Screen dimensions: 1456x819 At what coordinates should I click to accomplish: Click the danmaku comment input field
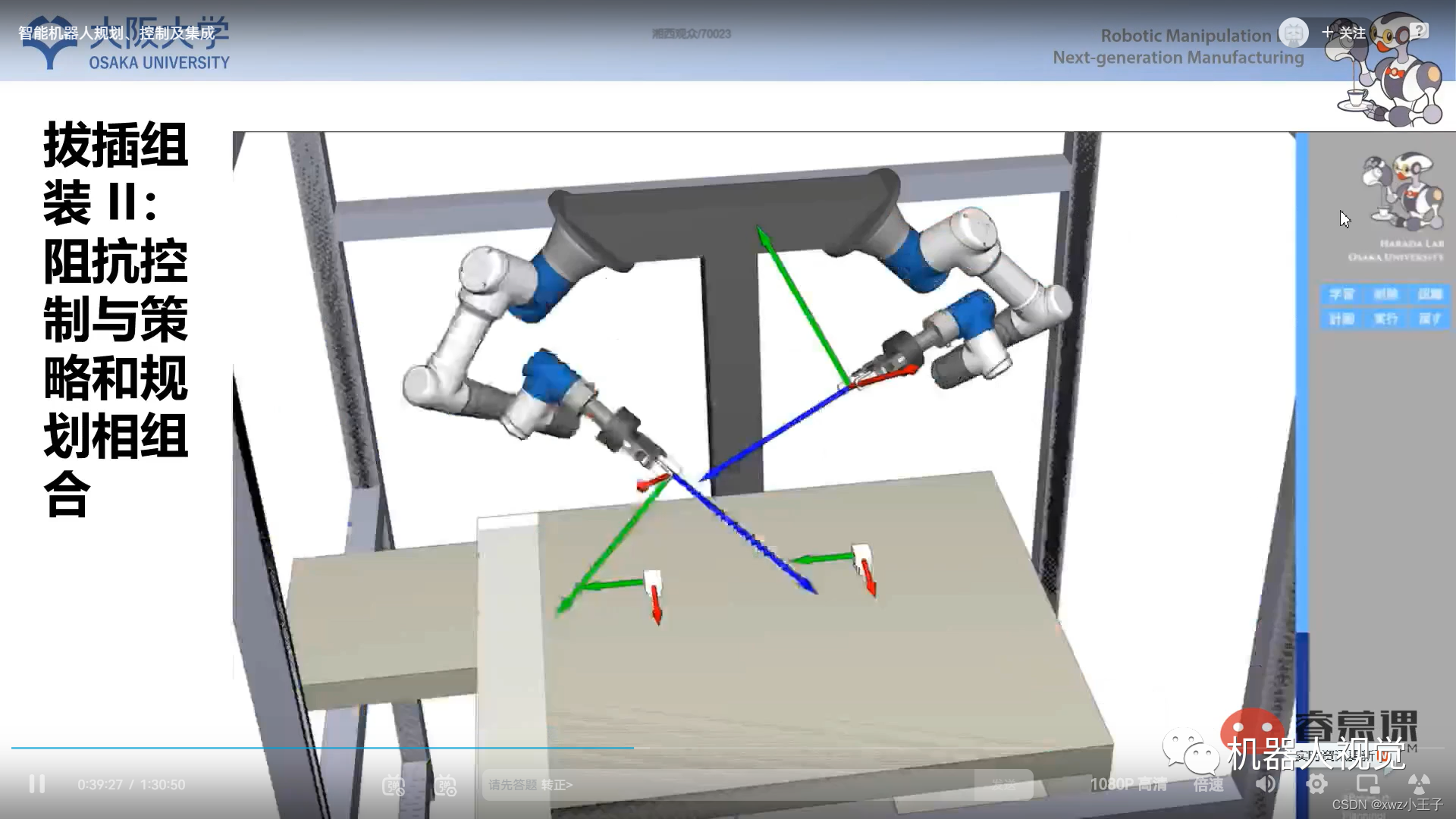click(x=728, y=785)
